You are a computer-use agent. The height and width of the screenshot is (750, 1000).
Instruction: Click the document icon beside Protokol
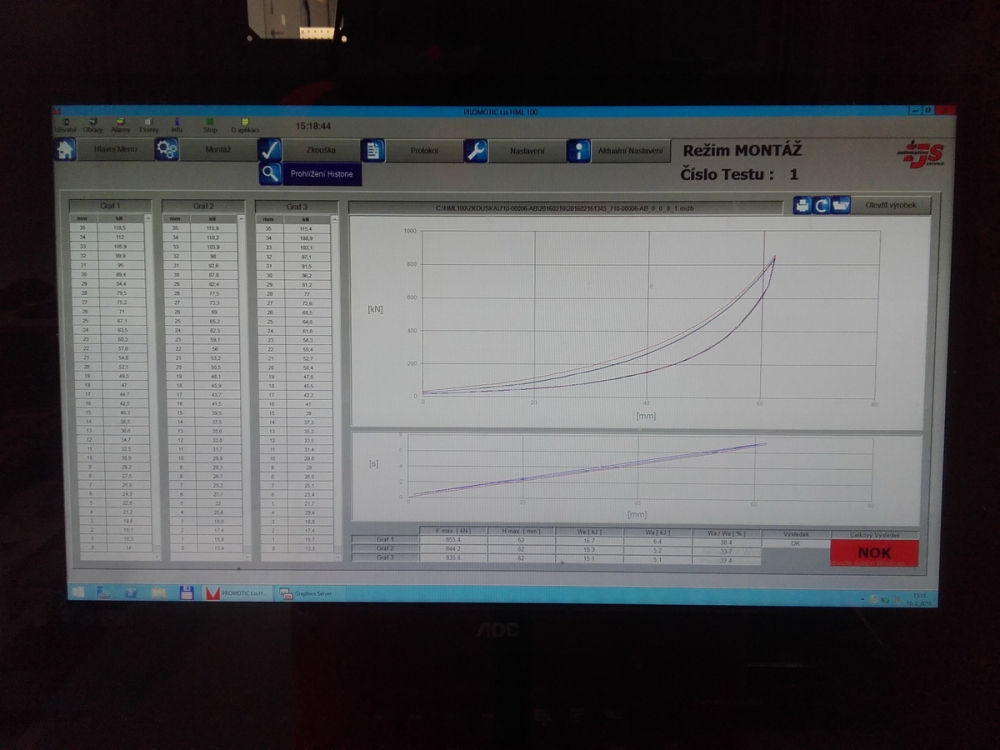(x=373, y=150)
